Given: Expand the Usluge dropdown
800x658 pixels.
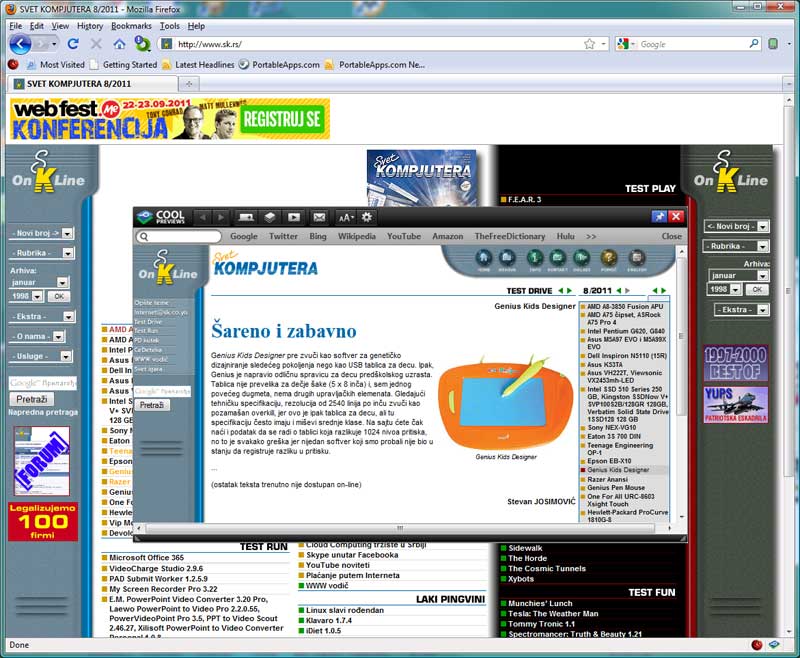Looking at the screenshot, I should pos(66,356).
